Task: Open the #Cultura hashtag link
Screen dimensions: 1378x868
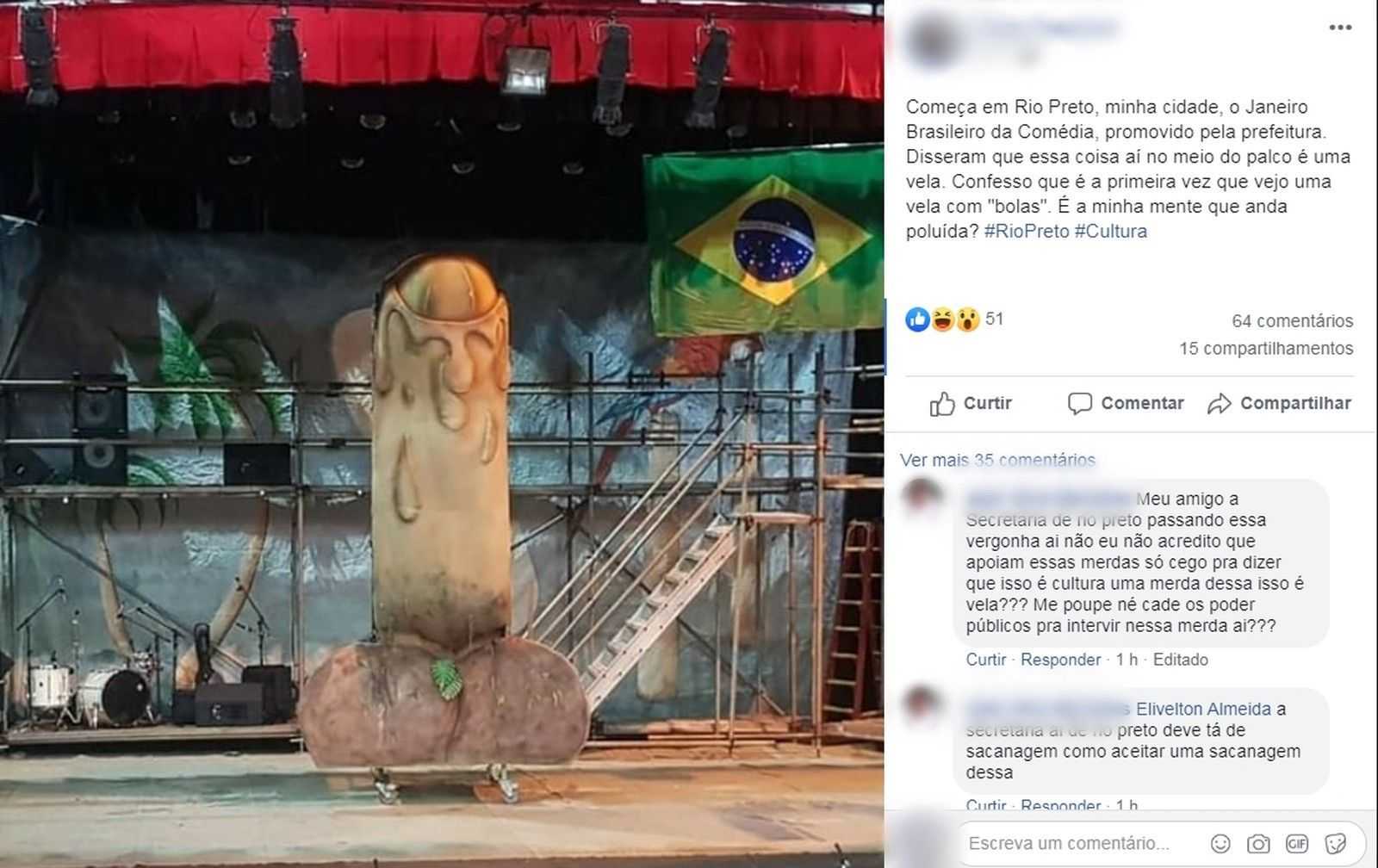Action: (x=1111, y=231)
